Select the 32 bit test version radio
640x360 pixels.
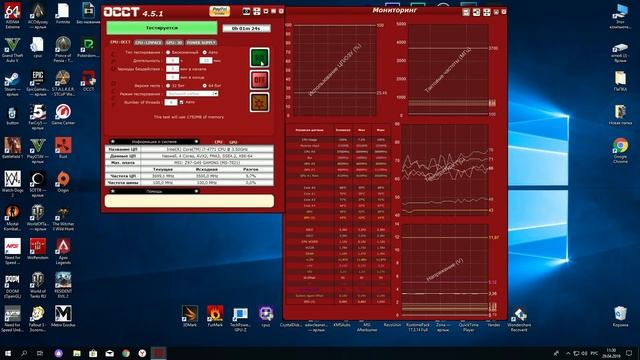click(168, 86)
